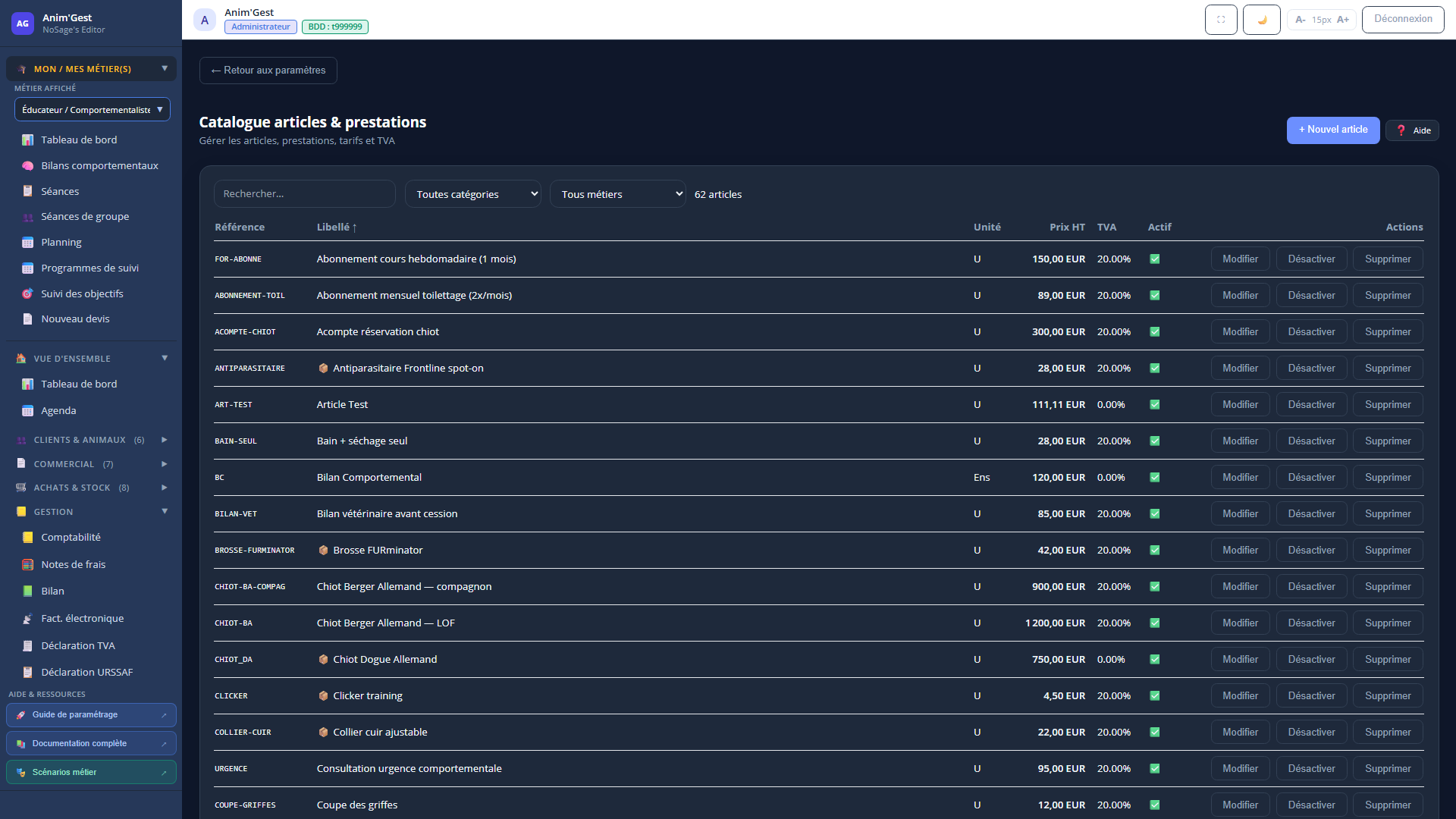Click the Fact. électronique icon
Viewport: 1456px width, 819px height.
[28, 619]
